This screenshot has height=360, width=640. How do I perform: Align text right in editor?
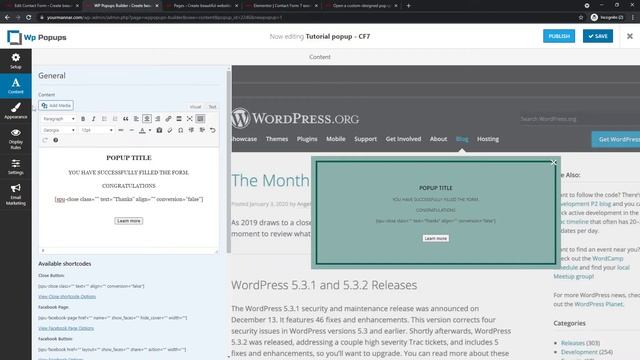click(x=158, y=119)
